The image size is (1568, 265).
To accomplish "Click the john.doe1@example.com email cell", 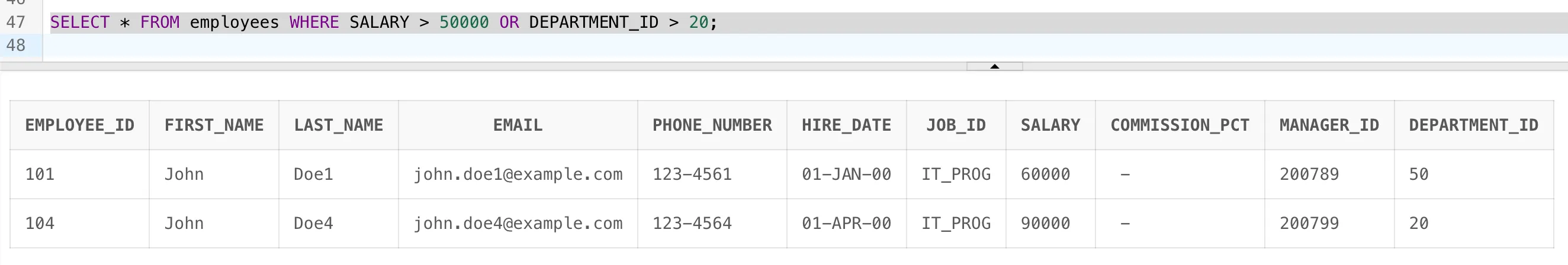I will coord(518,174).
